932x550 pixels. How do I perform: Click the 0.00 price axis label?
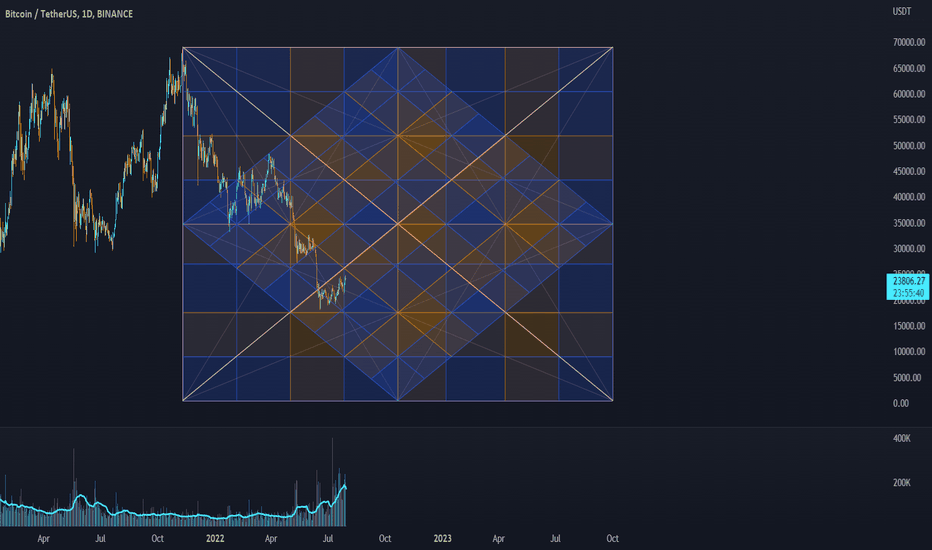tap(900, 403)
